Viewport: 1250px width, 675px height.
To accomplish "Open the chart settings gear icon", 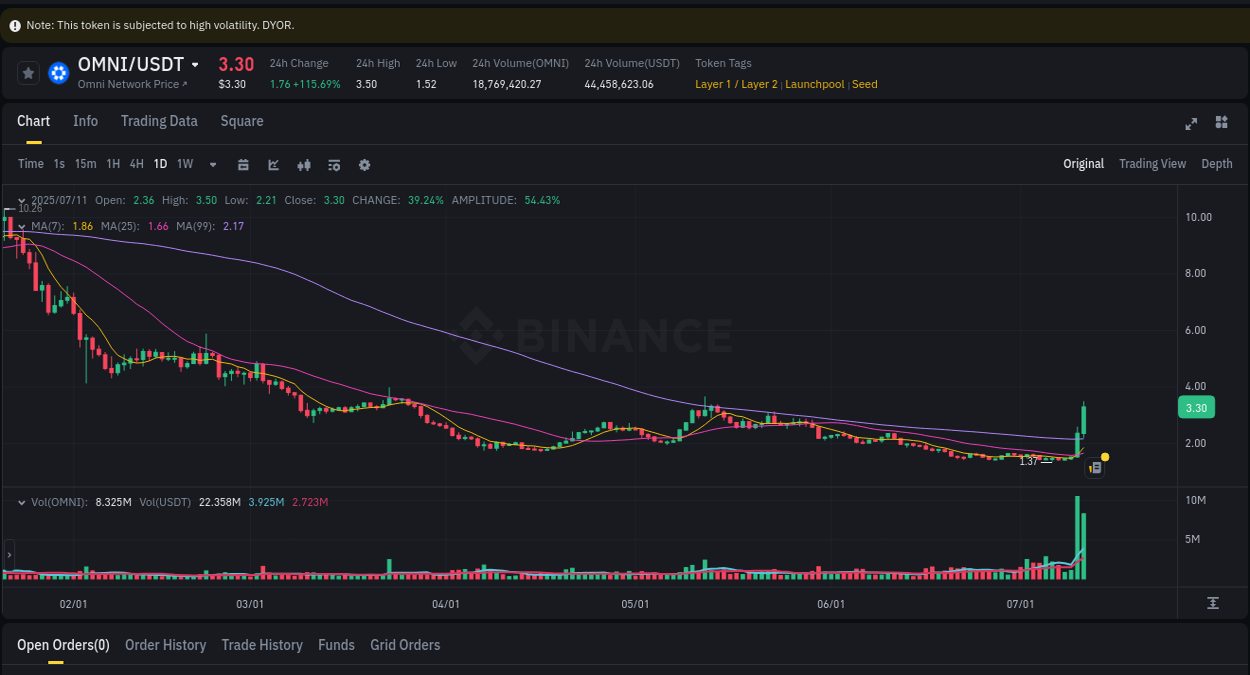I will (x=364, y=164).
